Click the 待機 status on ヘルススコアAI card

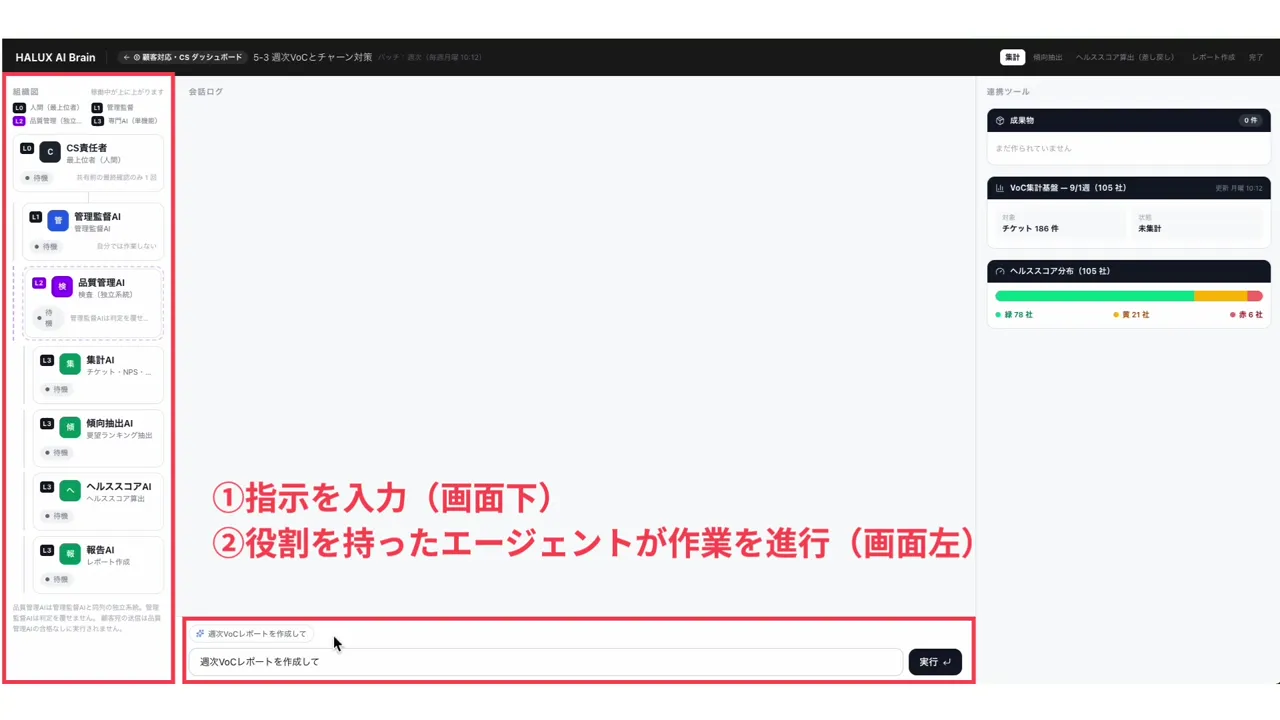click(57, 516)
